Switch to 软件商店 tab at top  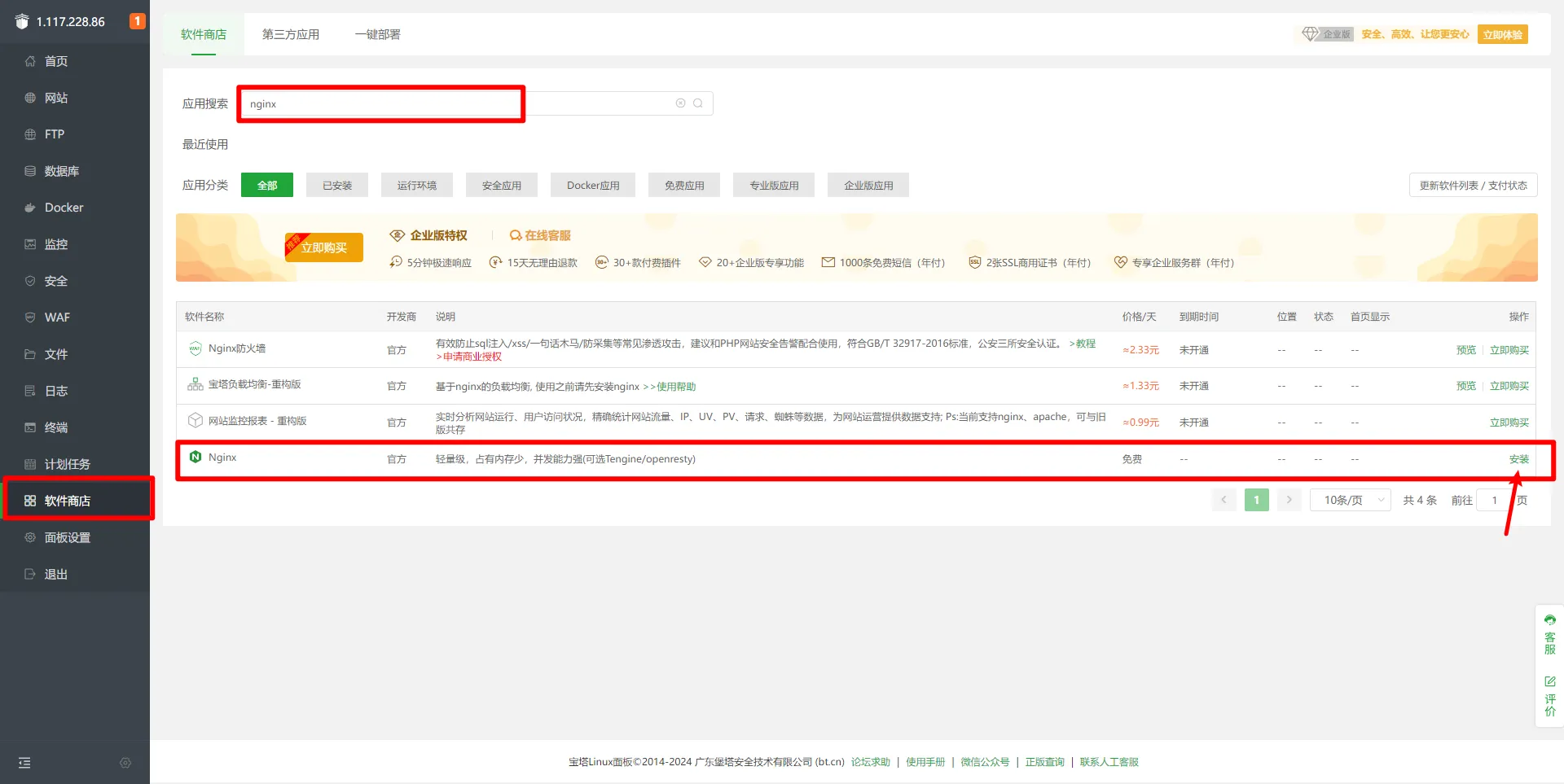coord(204,34)
